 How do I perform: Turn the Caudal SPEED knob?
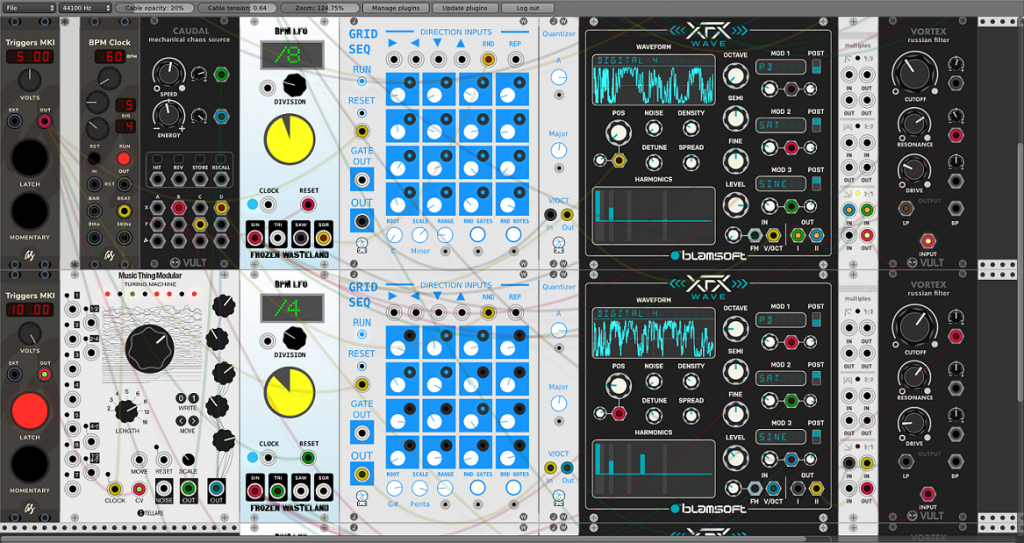click(167, 74)
